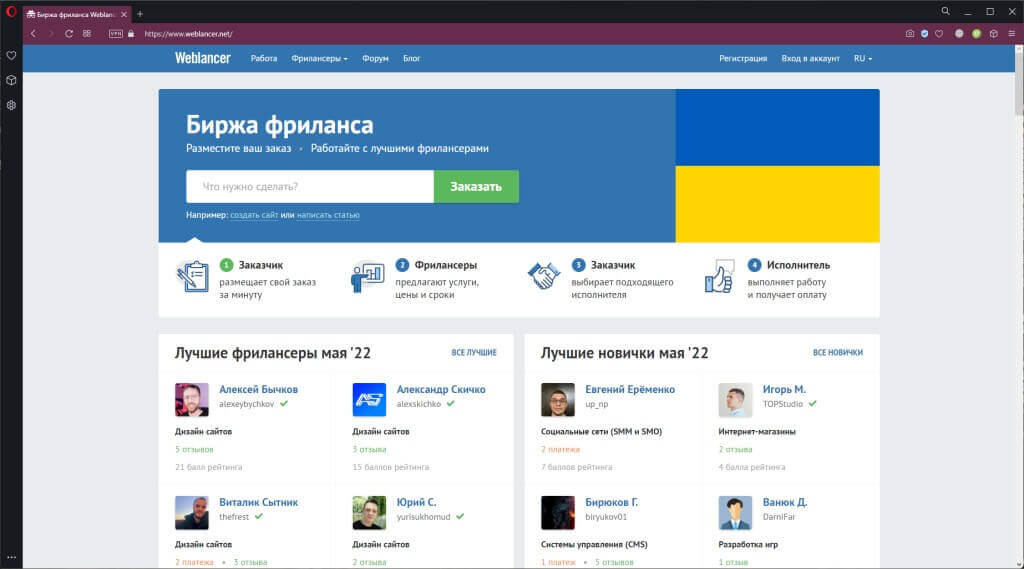1024x569 pixels.
Task: Click the page vertical scrollbar thumb
Action: click(x=1019, y=82)
